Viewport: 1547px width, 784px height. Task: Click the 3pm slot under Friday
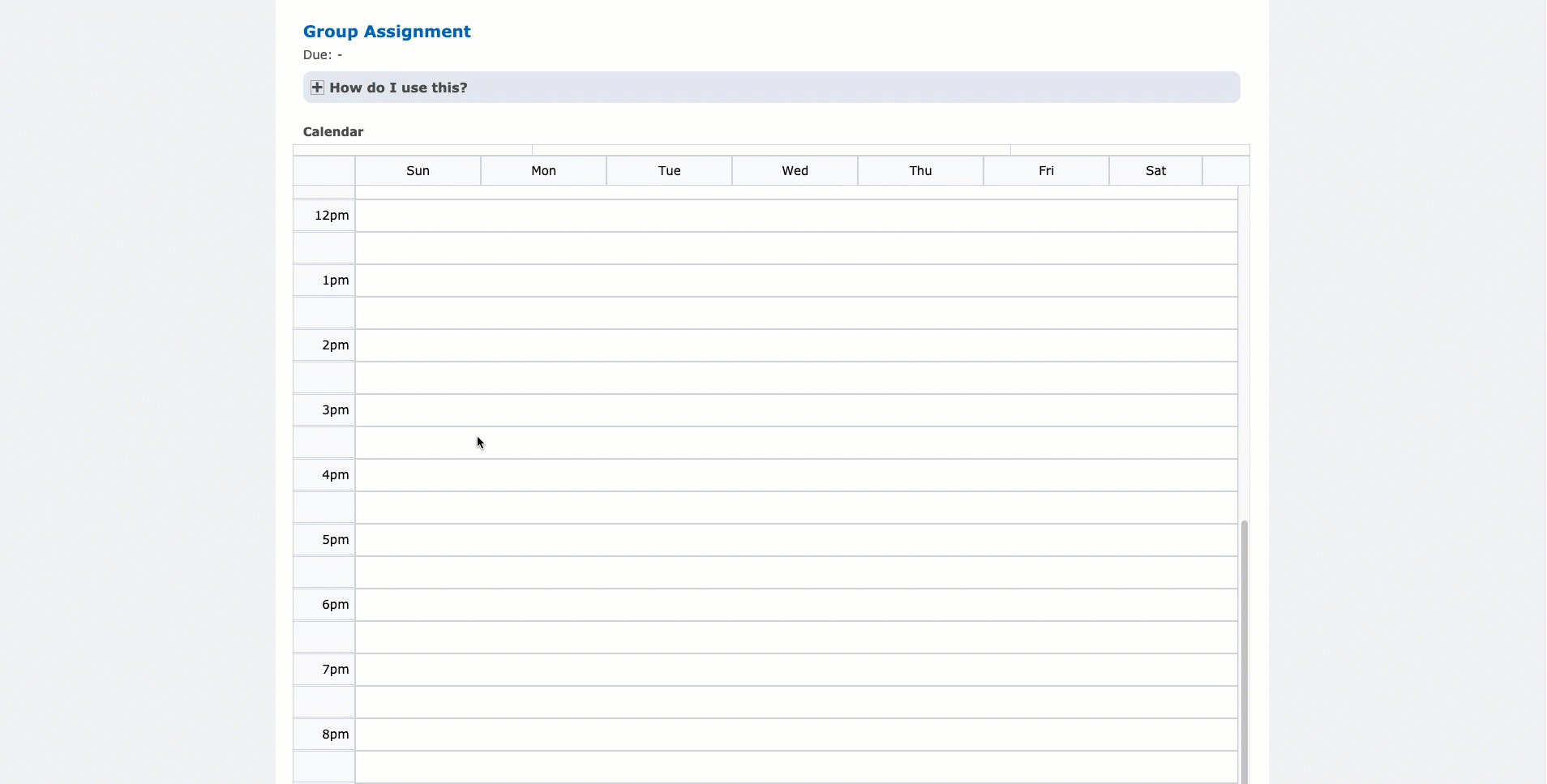(1046, 410)
